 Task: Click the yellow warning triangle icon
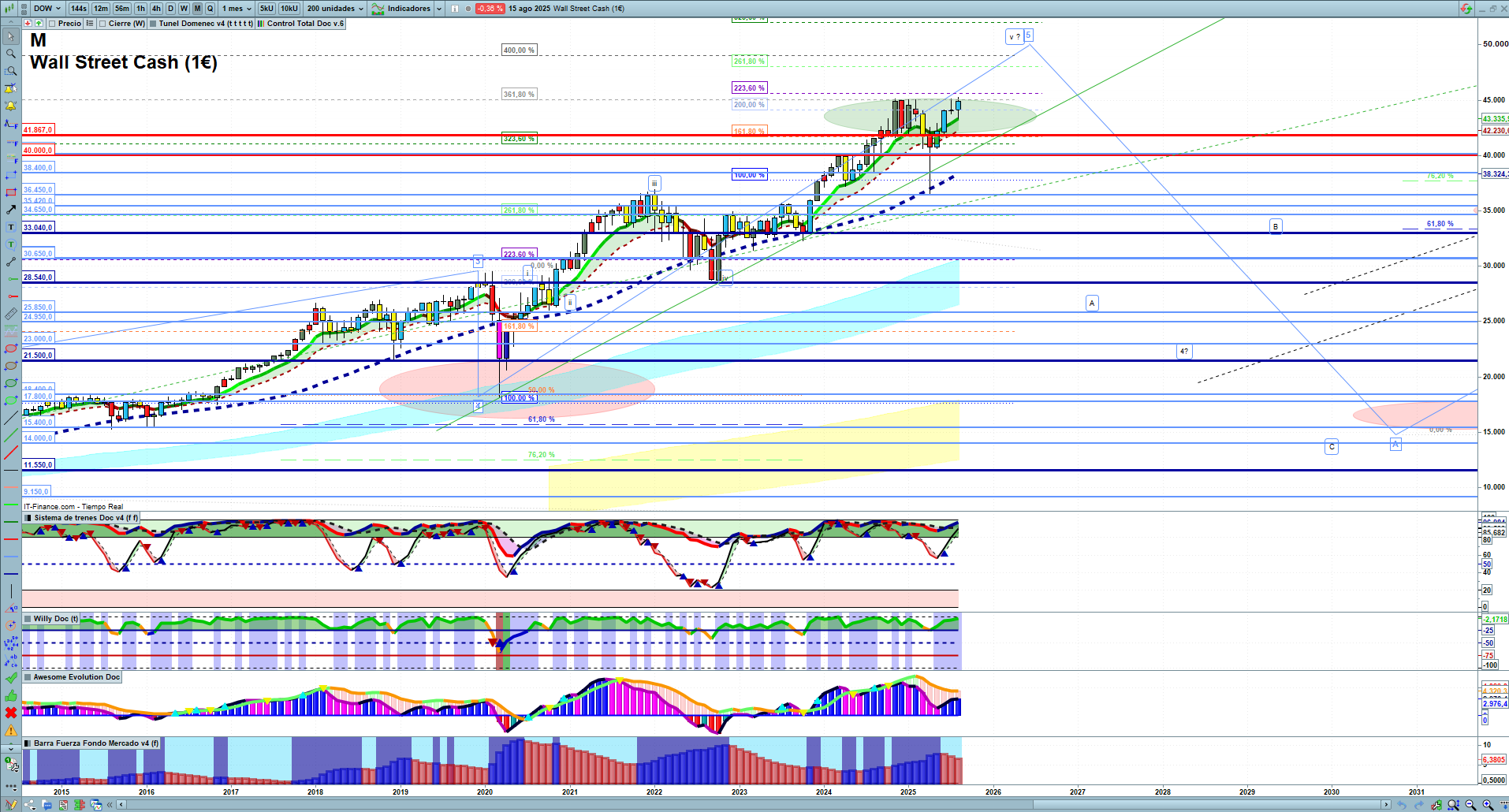tap(11, 730)
